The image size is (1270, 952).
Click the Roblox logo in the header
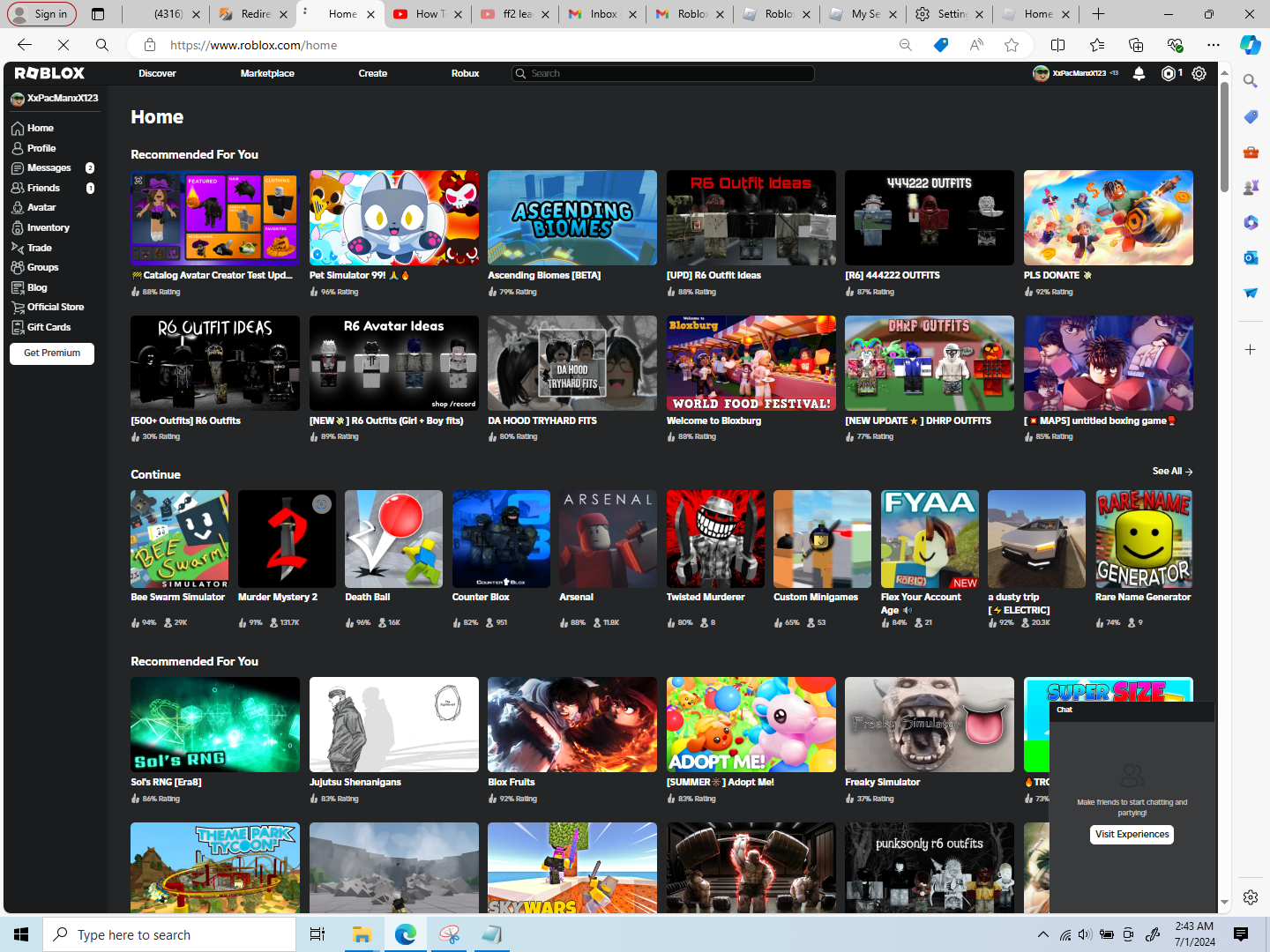(49, 73)
